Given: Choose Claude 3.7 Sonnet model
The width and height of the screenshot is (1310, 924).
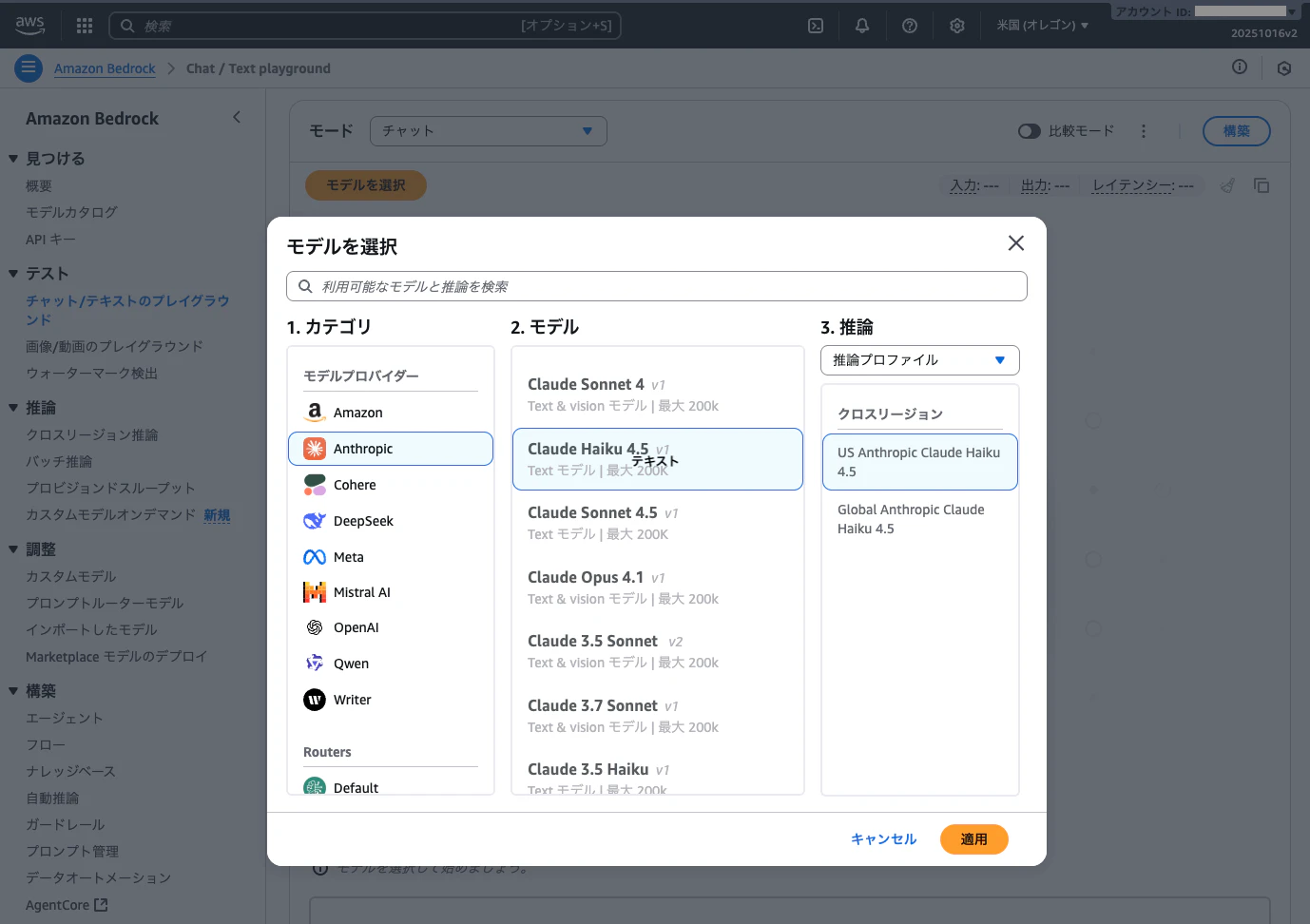Looking at the screenshot, I should 657,716.
